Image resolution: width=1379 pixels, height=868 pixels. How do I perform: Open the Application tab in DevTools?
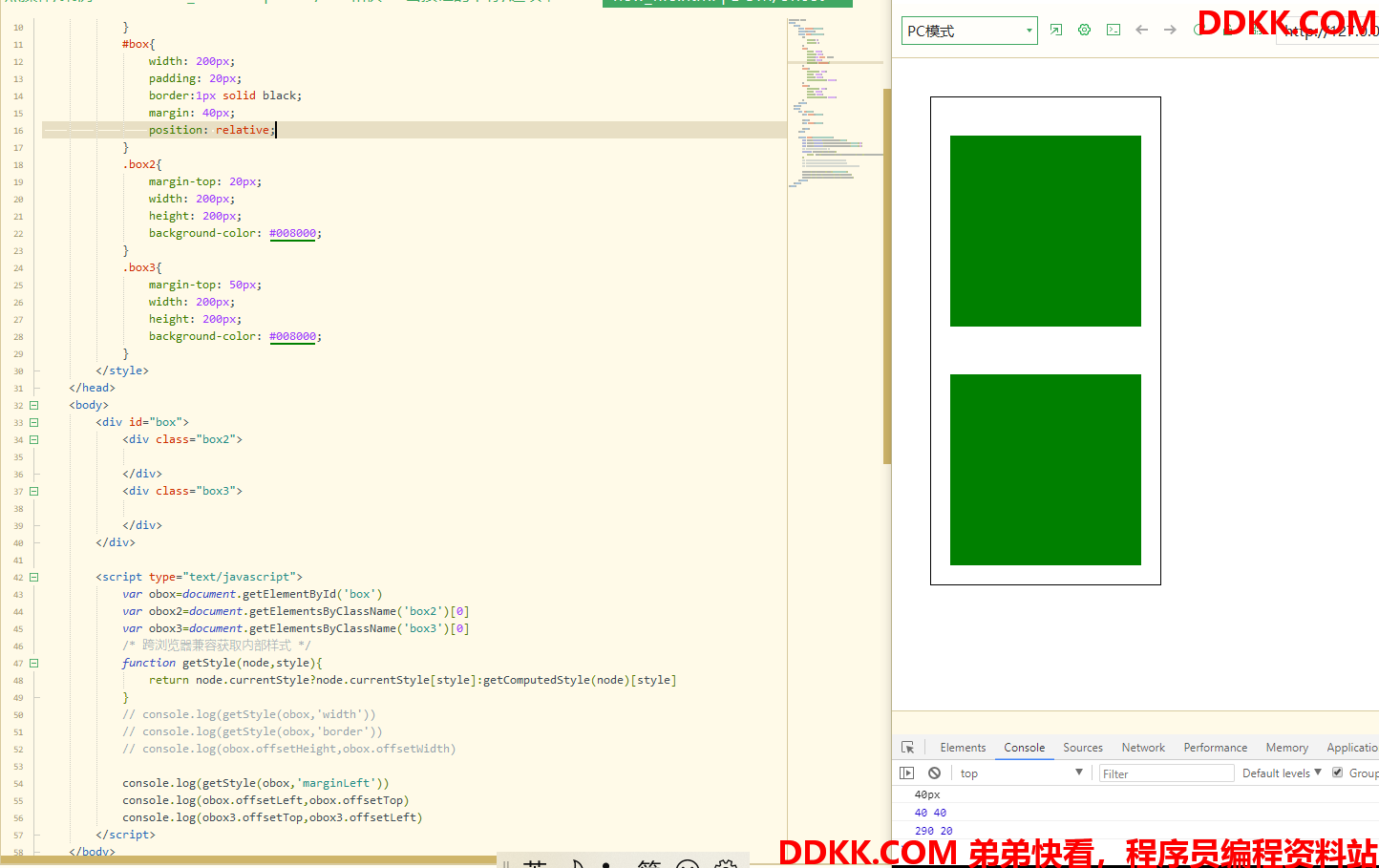tap(1351, 748)
